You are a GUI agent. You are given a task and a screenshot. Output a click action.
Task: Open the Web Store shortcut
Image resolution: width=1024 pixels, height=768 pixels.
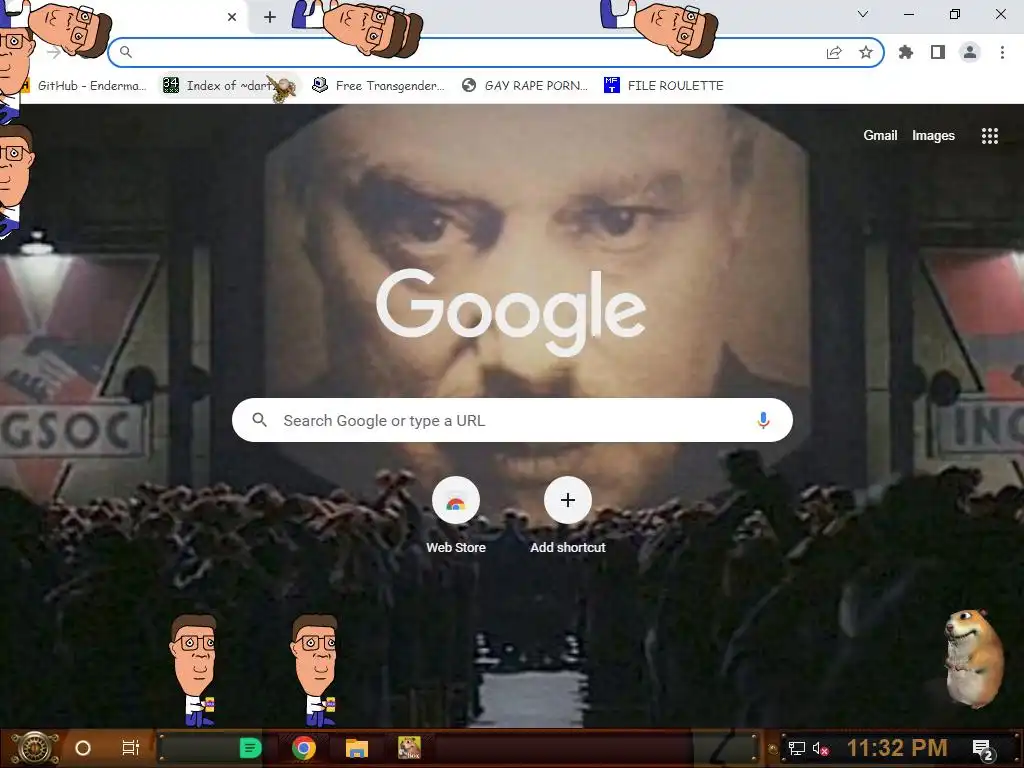click(456, 516)
